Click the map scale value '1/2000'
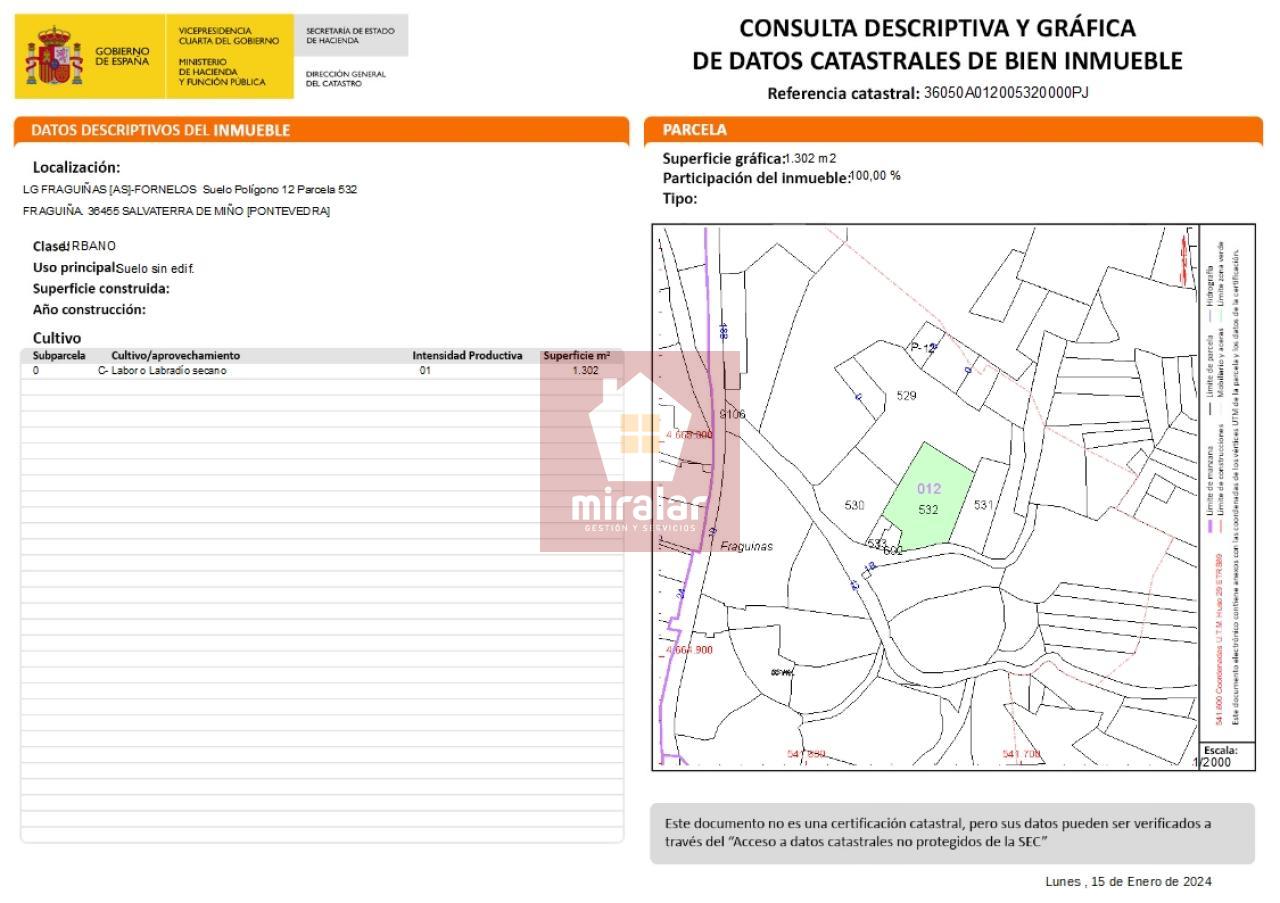 [x=1211, y=762]
